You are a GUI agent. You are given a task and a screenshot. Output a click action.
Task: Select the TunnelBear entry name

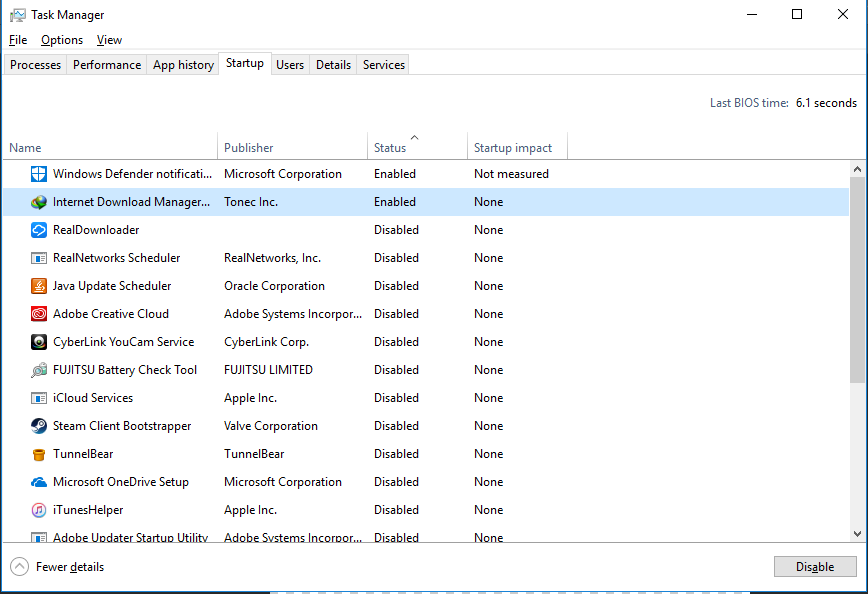pos(83,454)
